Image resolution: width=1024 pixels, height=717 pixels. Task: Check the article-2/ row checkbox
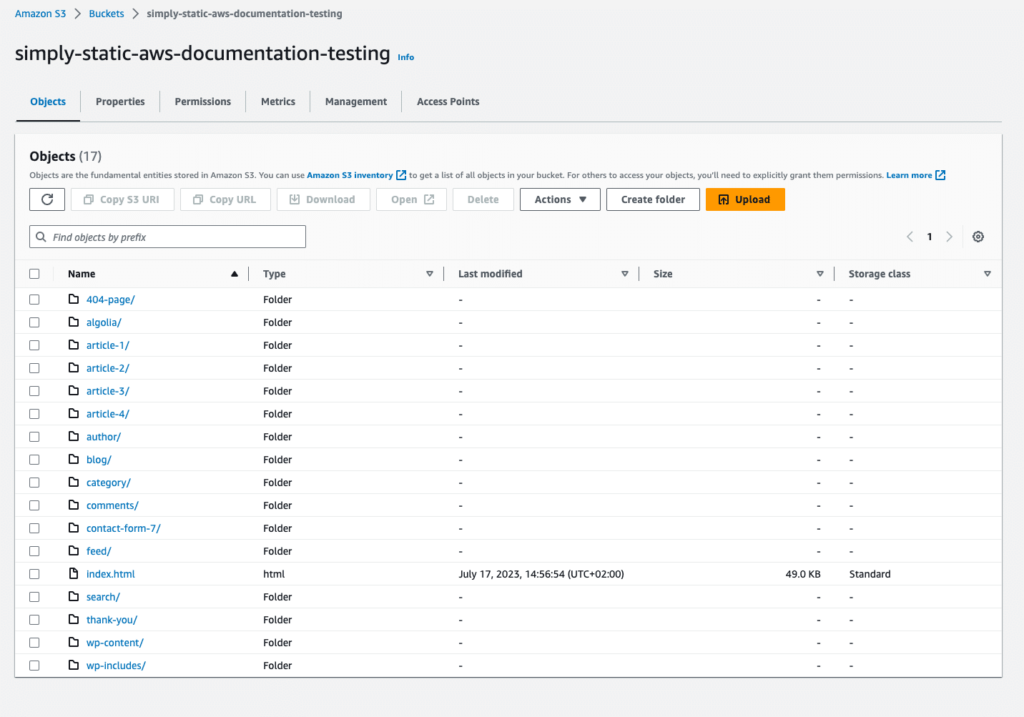coord(35,368)
